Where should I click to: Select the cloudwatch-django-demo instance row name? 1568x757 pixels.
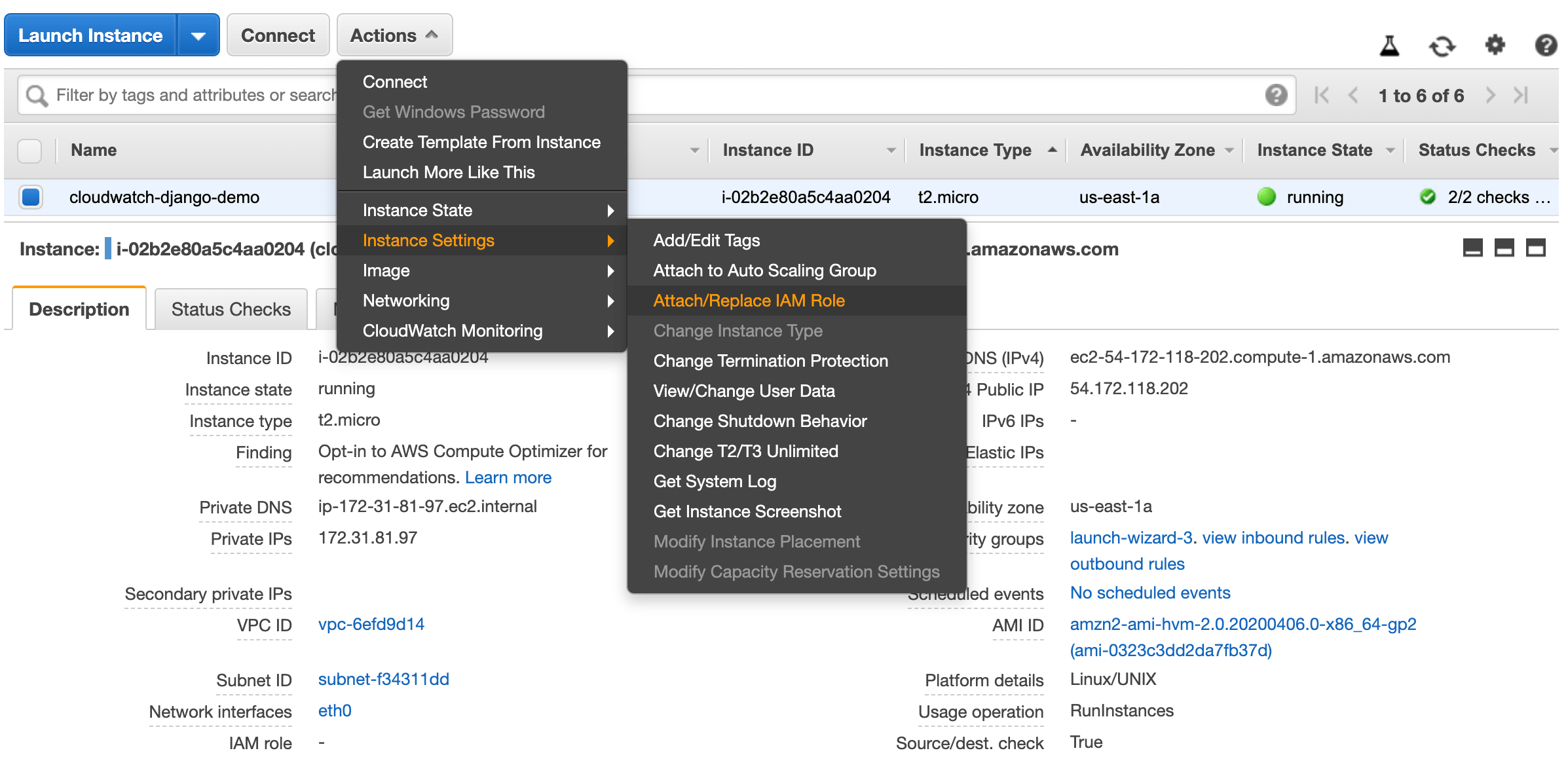164,197
